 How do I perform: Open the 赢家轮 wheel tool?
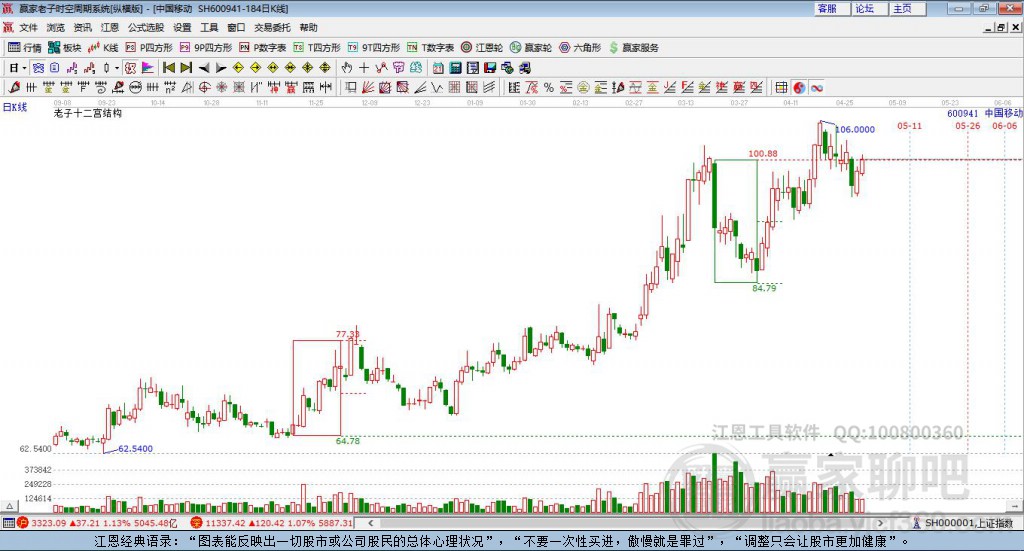[531, 48]
